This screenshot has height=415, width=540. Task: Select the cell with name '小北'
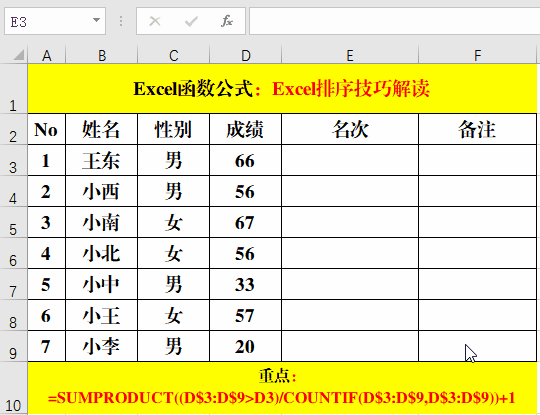pos(102,253)
